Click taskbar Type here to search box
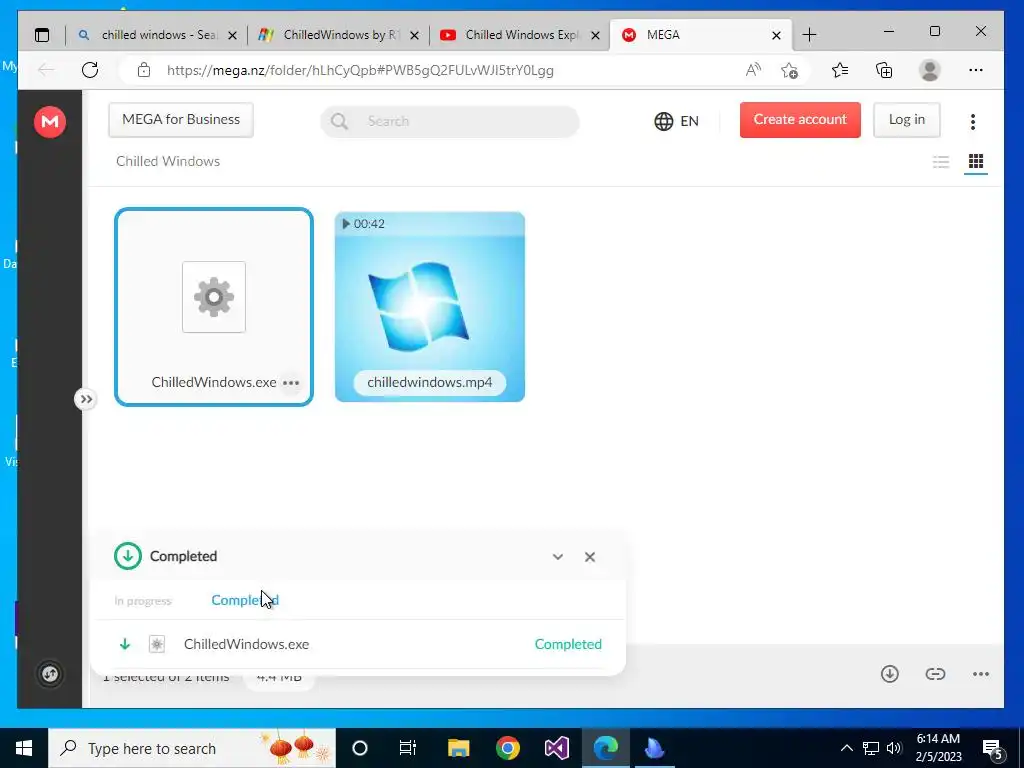This screenshot has height=768, width=1024. 192,748
